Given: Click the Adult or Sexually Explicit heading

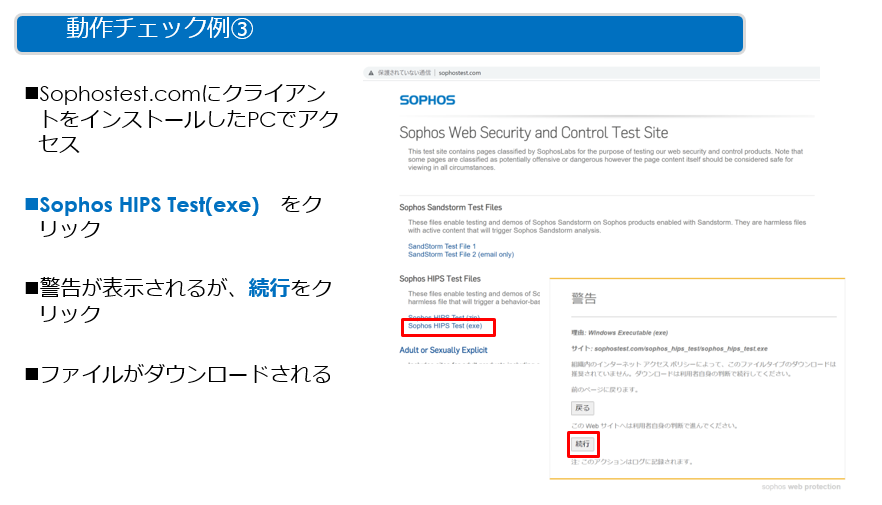Looking at the screenshot, I should coord(443,350).
